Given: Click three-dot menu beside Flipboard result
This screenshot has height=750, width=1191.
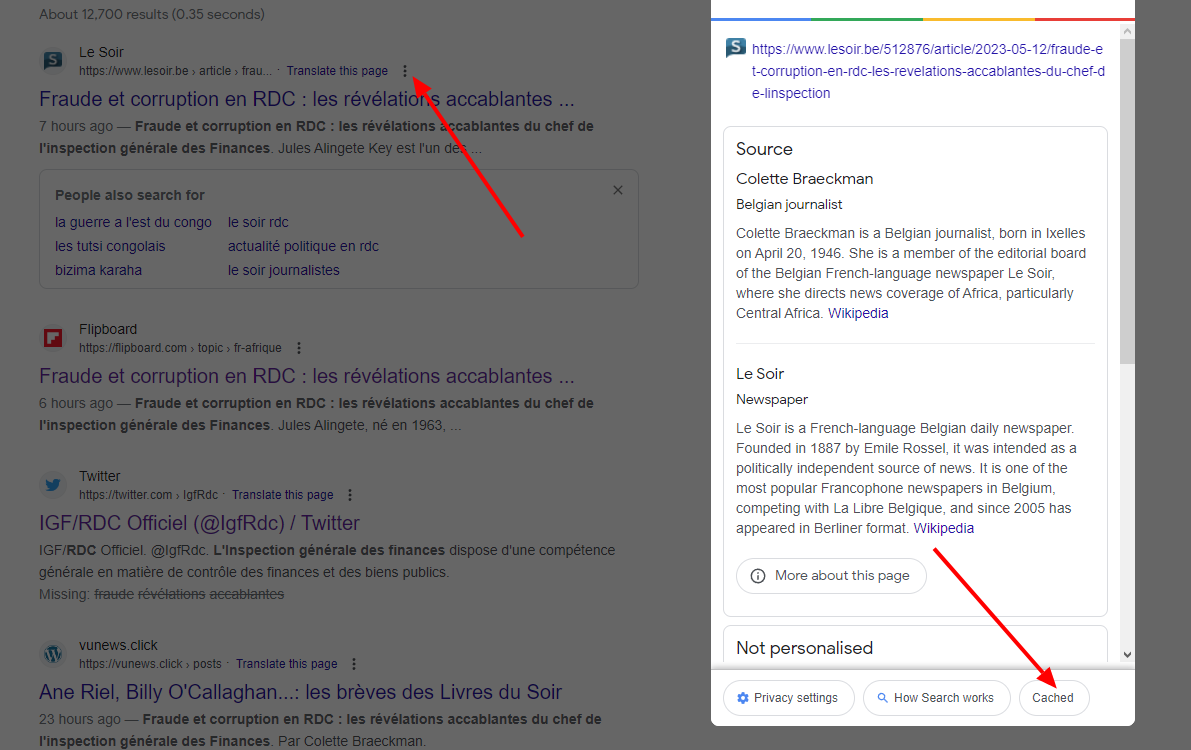Looking at the screenshot, I should click(298, 348).
